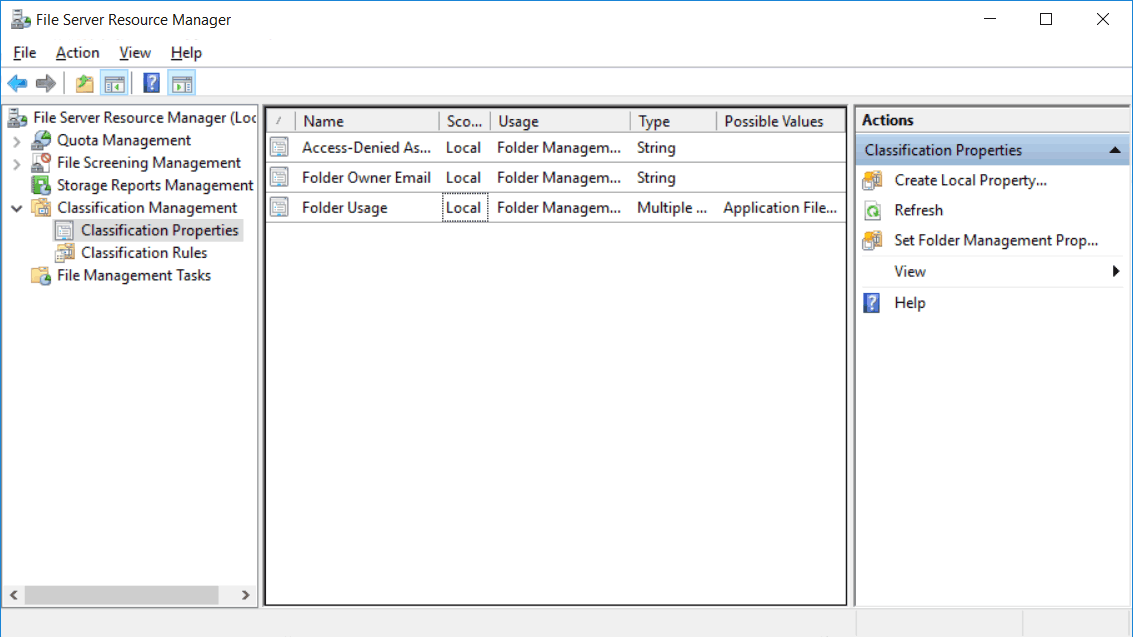The height and width of the screenshot is (637, 1133).
Task: Select the Folder Owner Email property name
Action: [366, 178]
